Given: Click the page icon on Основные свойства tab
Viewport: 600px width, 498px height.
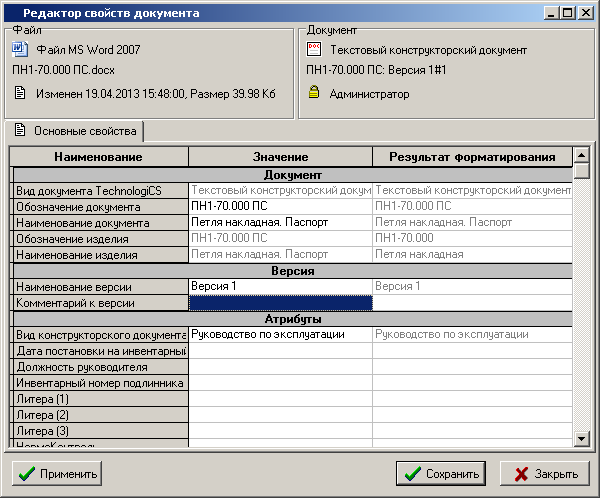Looking at the screenshot, I should click(20, 130).
